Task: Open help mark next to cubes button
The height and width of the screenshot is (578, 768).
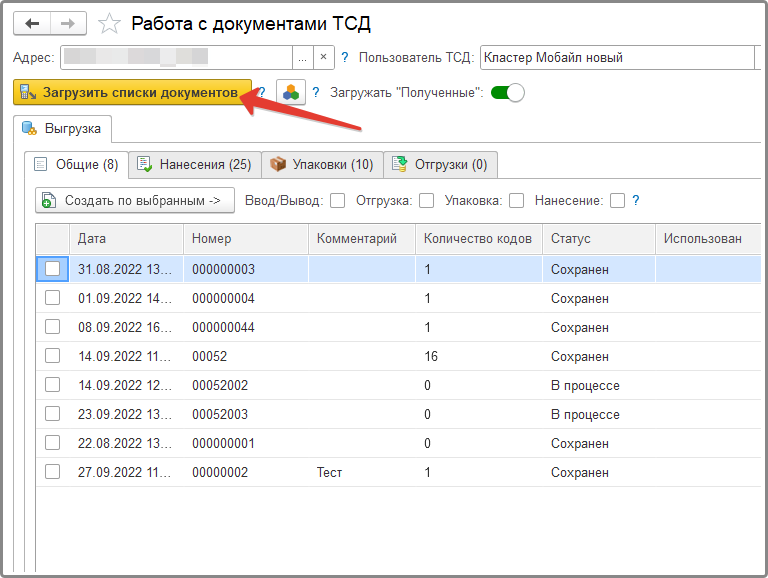Action: coord(316,92)
